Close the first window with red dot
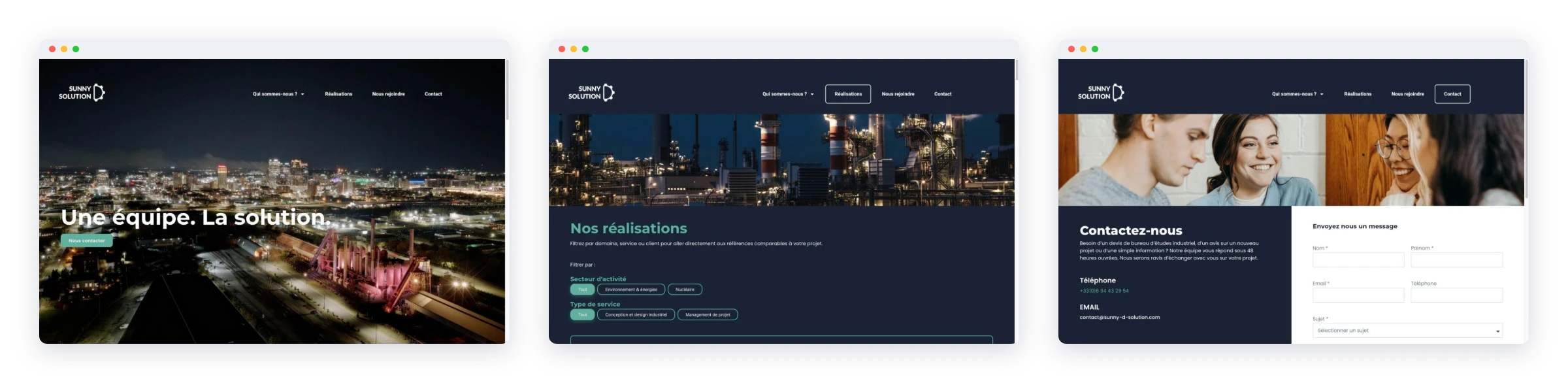 (x=52, y=49)
